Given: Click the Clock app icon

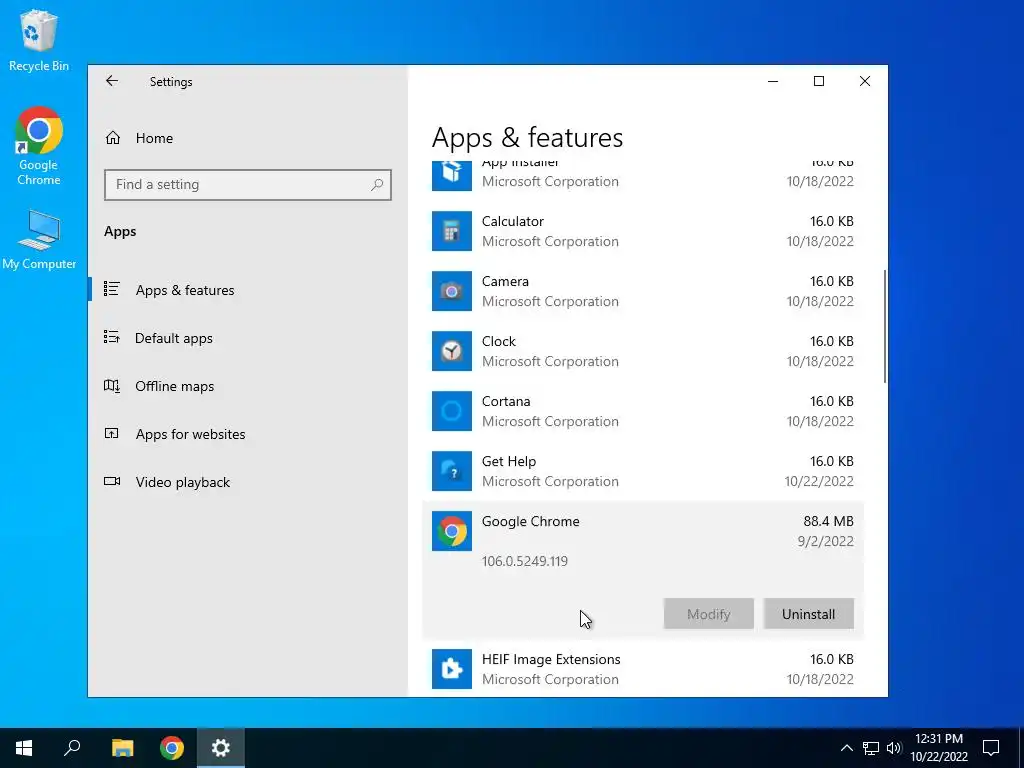Looking at the screenshot, I should pos(451,351).
